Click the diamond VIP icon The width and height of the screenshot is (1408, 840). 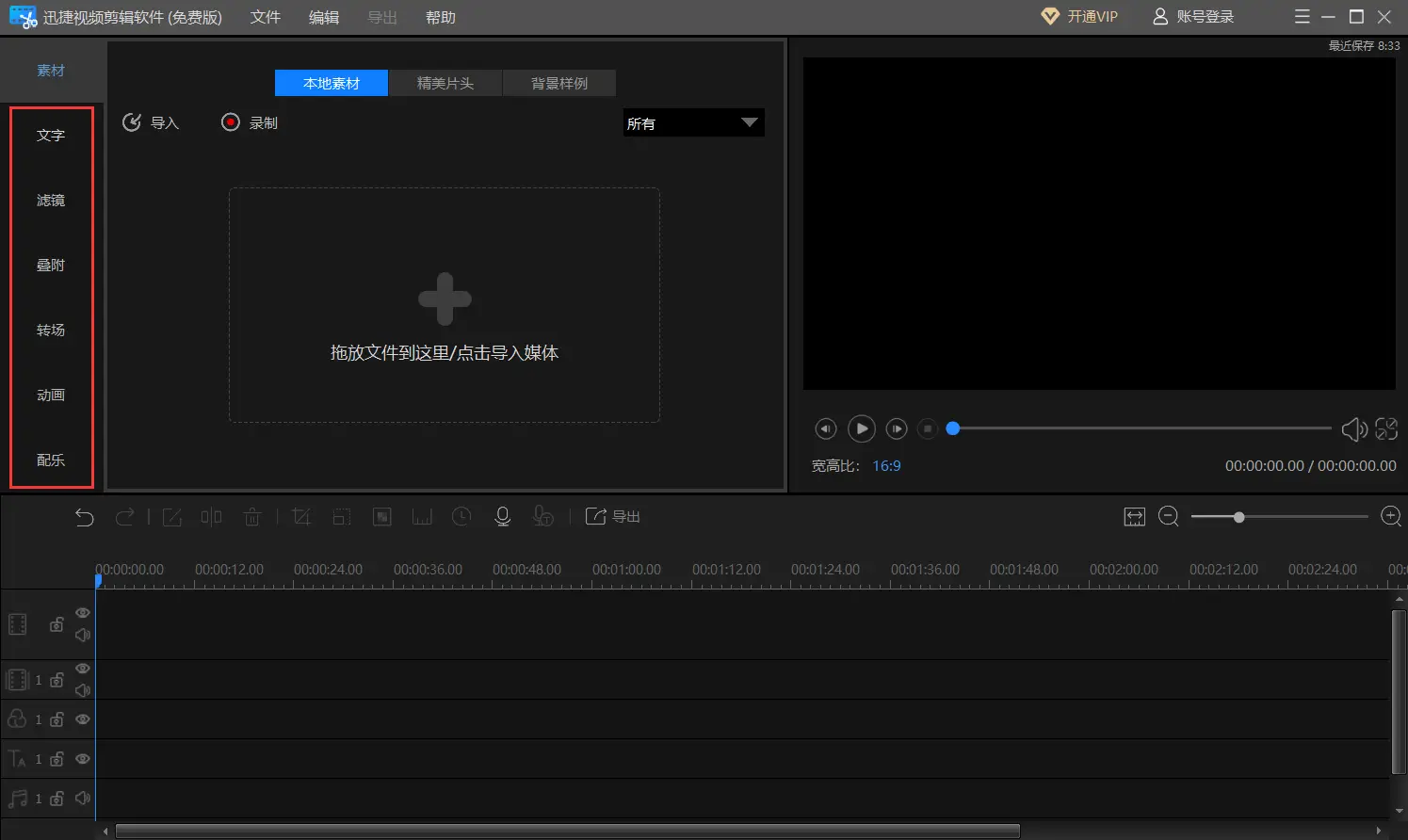(1050, 17)
